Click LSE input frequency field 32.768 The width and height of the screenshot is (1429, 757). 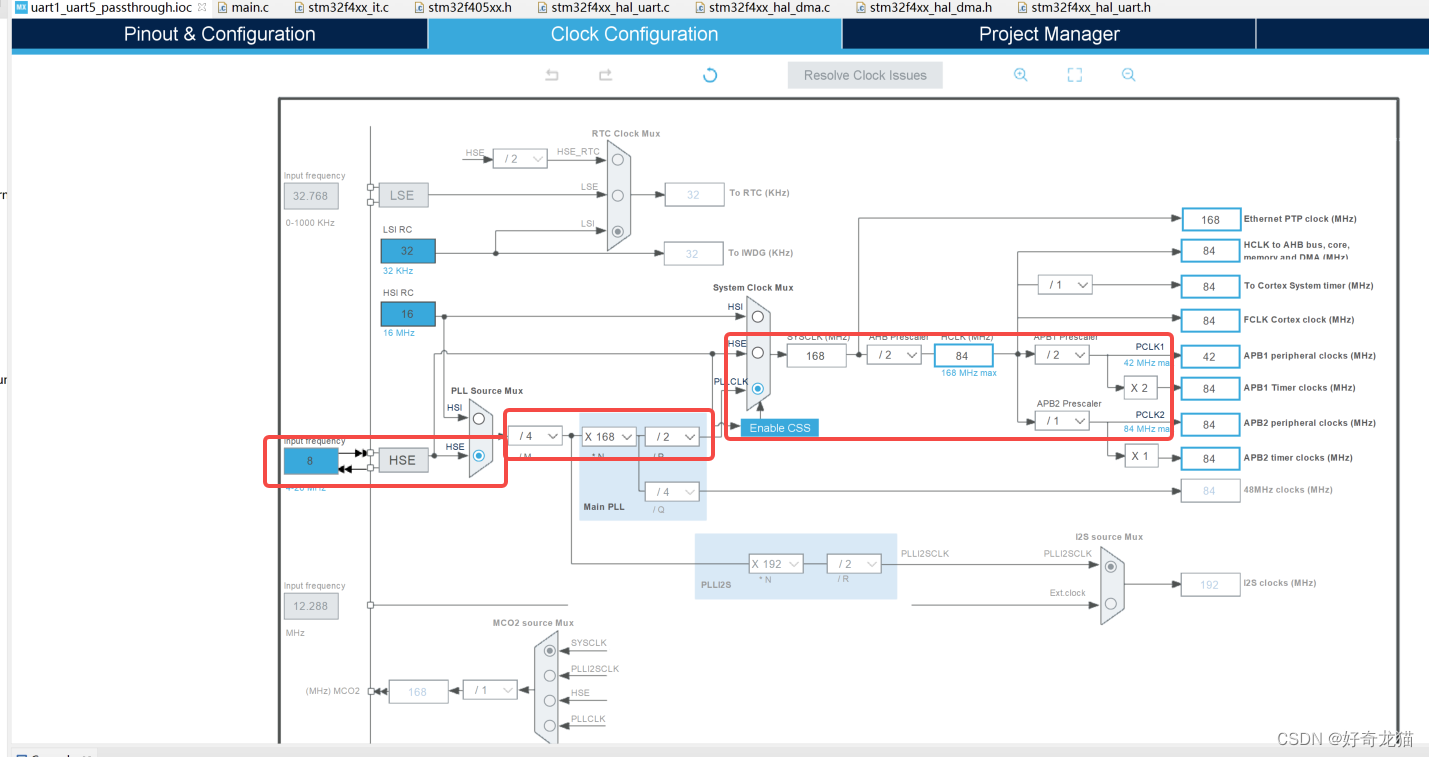click(311, 196)
